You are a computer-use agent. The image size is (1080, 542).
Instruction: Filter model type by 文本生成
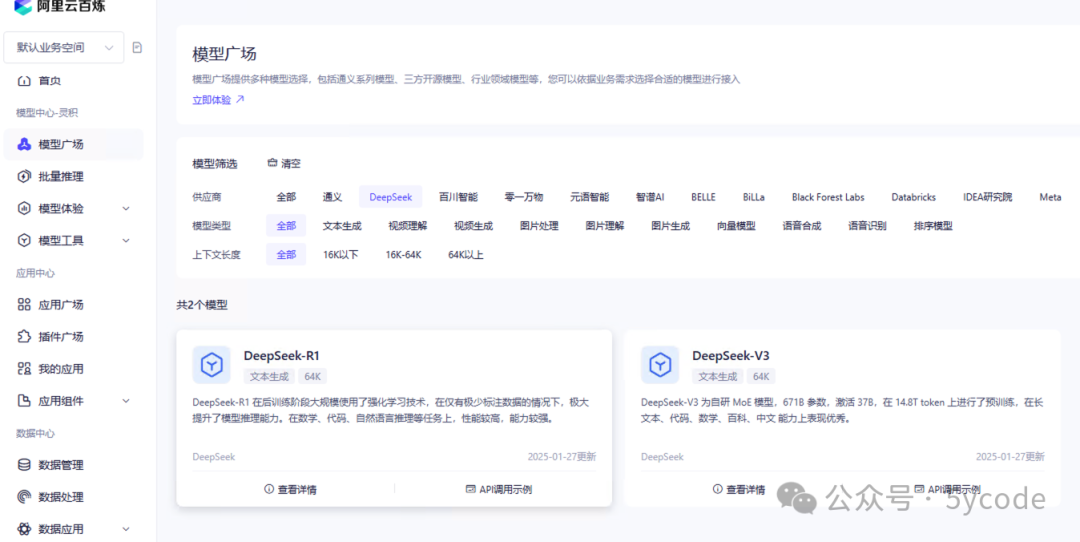click(342, 226)
